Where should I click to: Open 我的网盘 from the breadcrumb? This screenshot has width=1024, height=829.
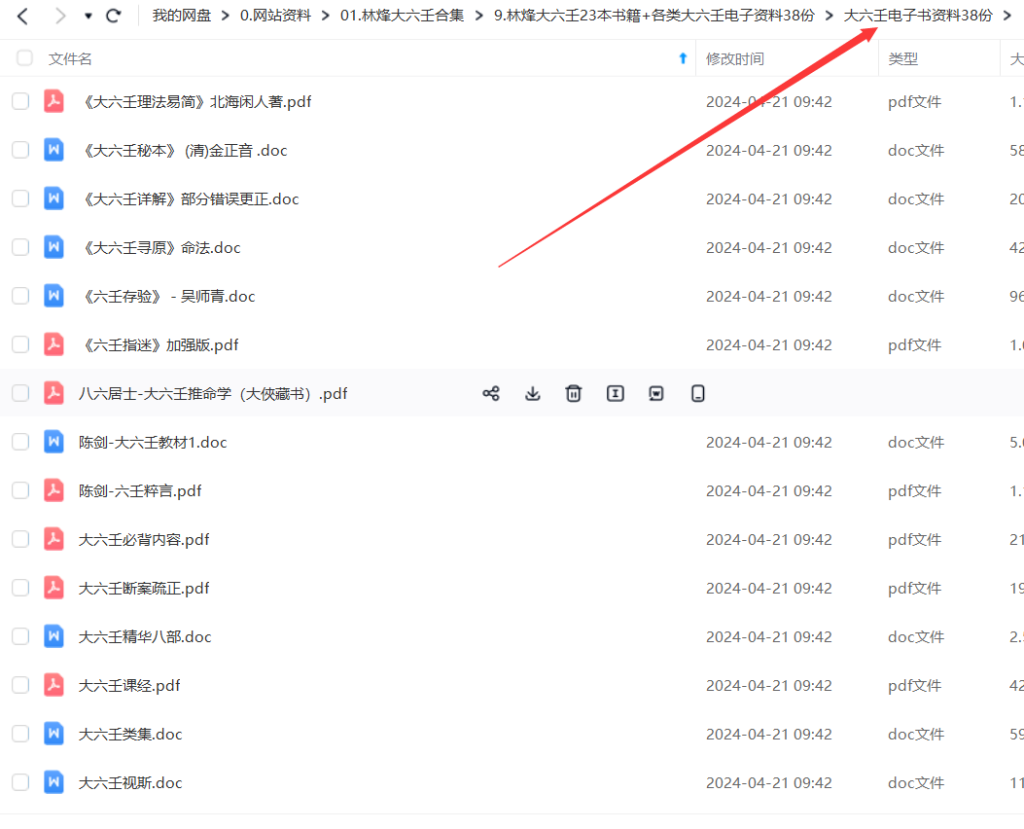[x=181, y=16]
